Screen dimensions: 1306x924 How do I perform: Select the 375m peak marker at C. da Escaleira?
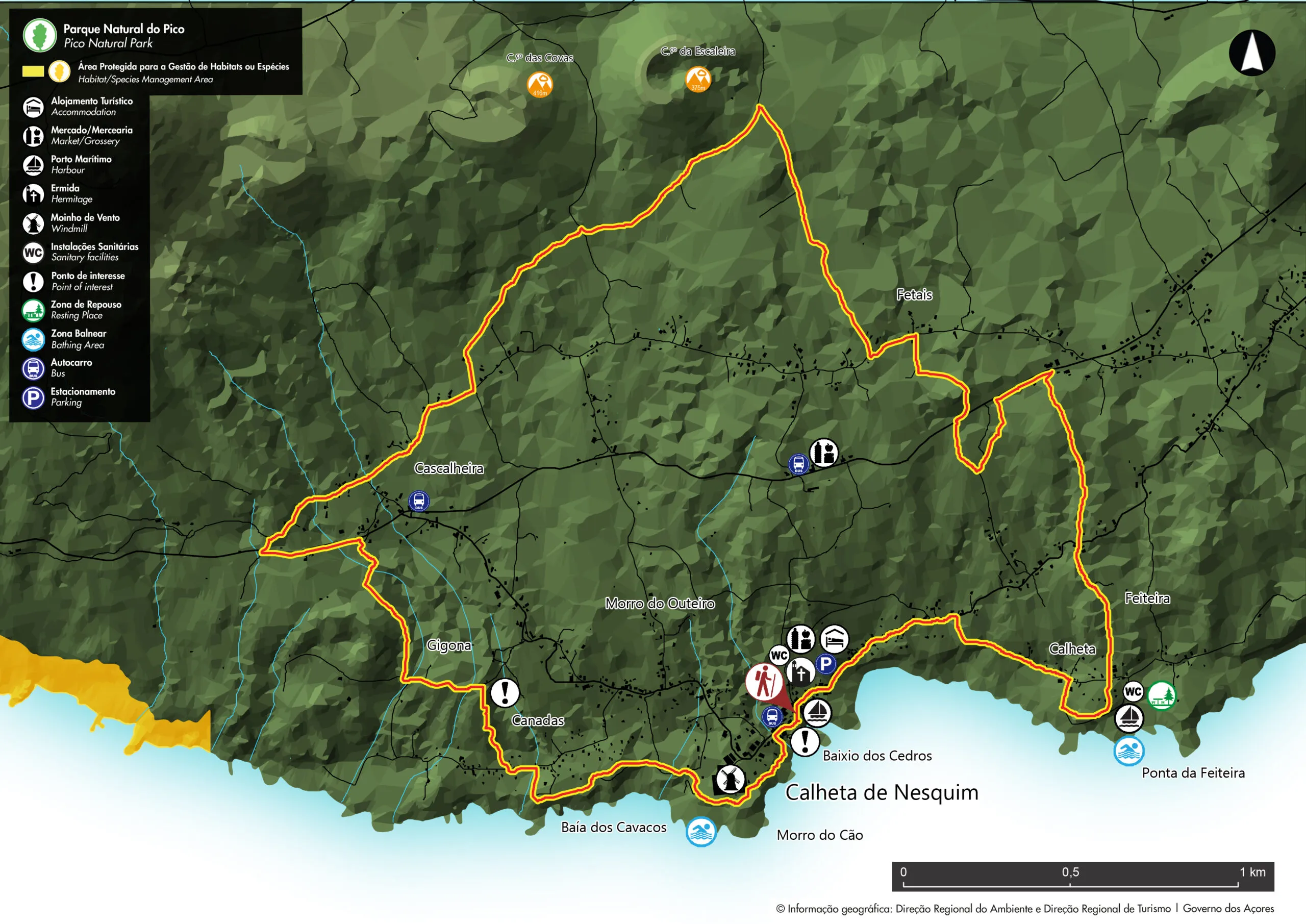(x=698, y=79)
